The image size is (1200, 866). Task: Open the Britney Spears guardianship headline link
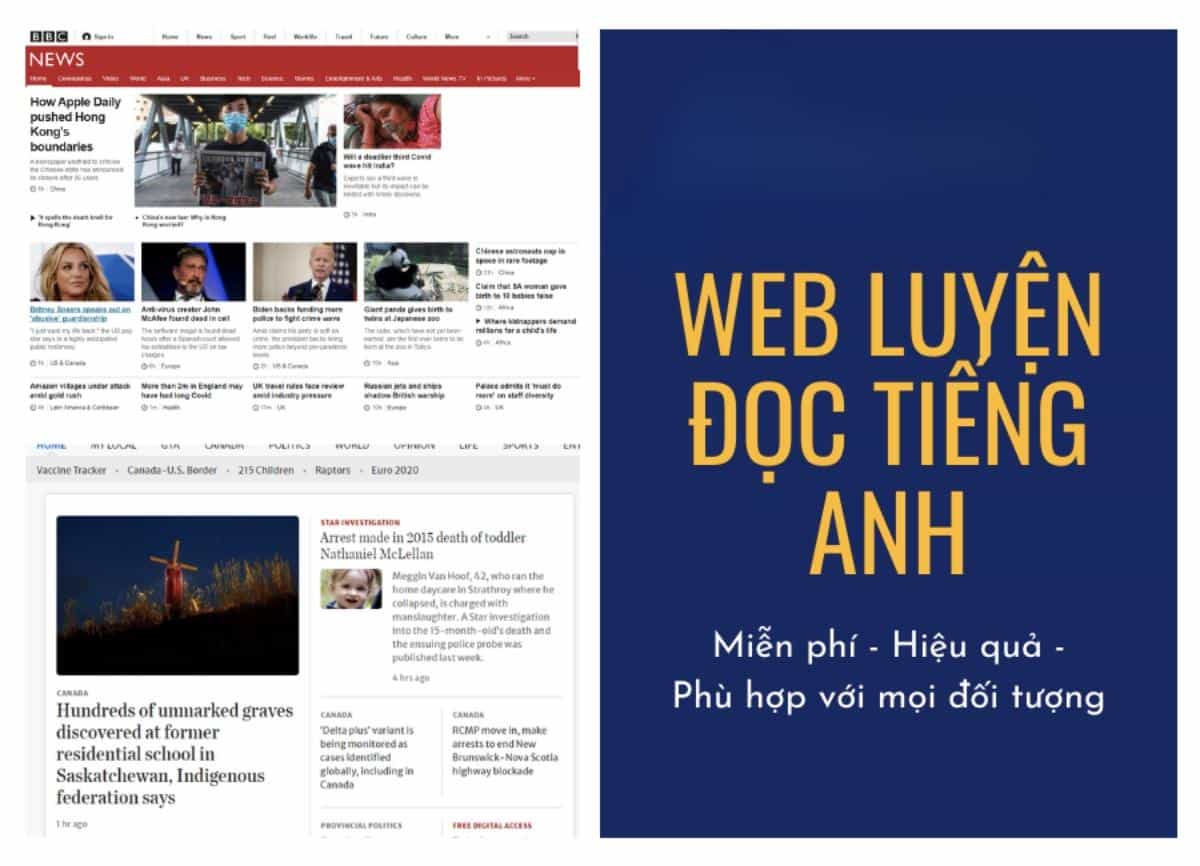point(81,314)
